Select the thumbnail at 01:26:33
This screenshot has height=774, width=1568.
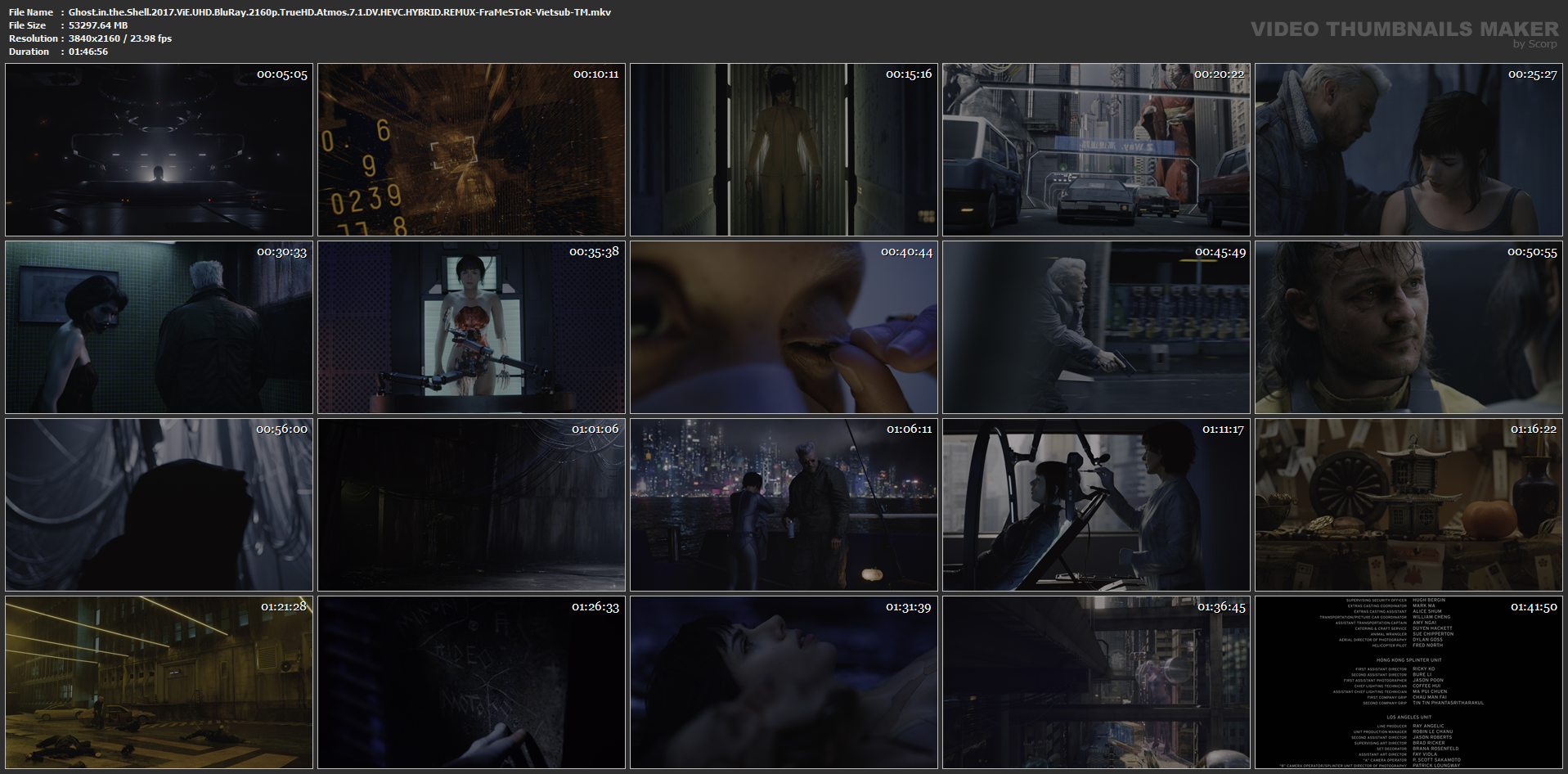coord(471,682)
